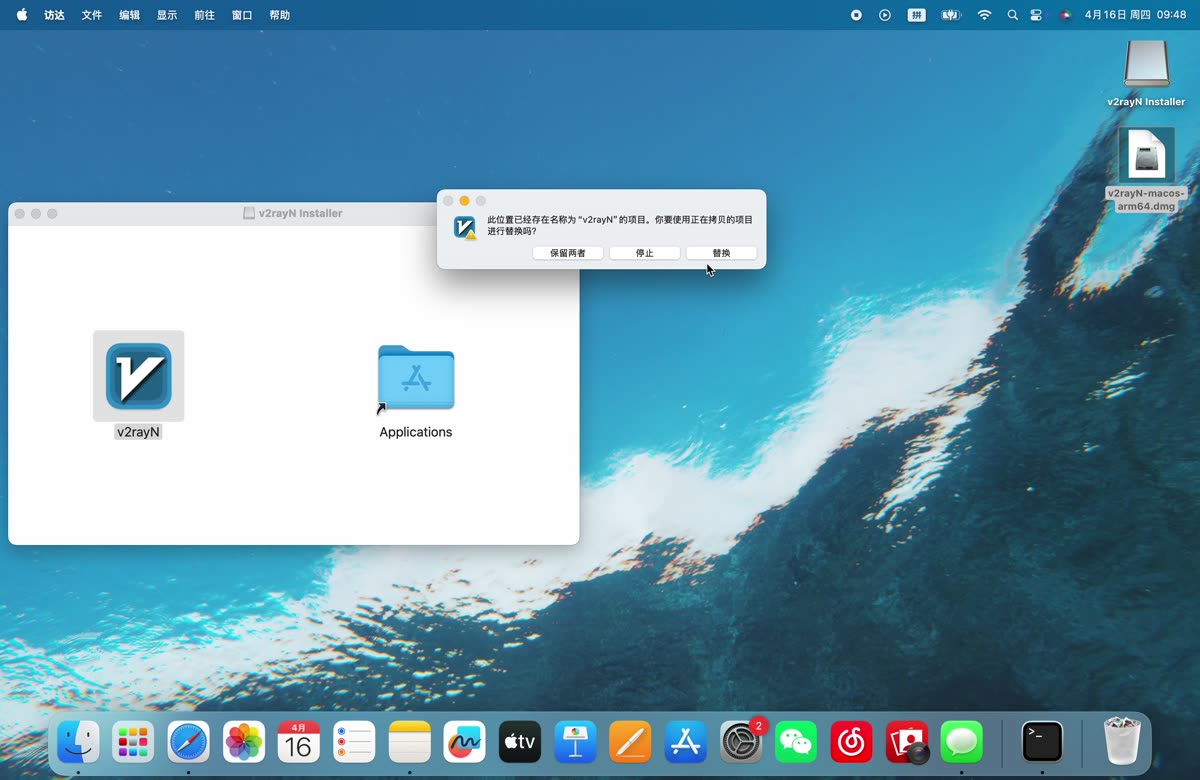Viewport: 1200px width, 780px height.
Task: Open Control Center from menu bar
Action: 1036,15
